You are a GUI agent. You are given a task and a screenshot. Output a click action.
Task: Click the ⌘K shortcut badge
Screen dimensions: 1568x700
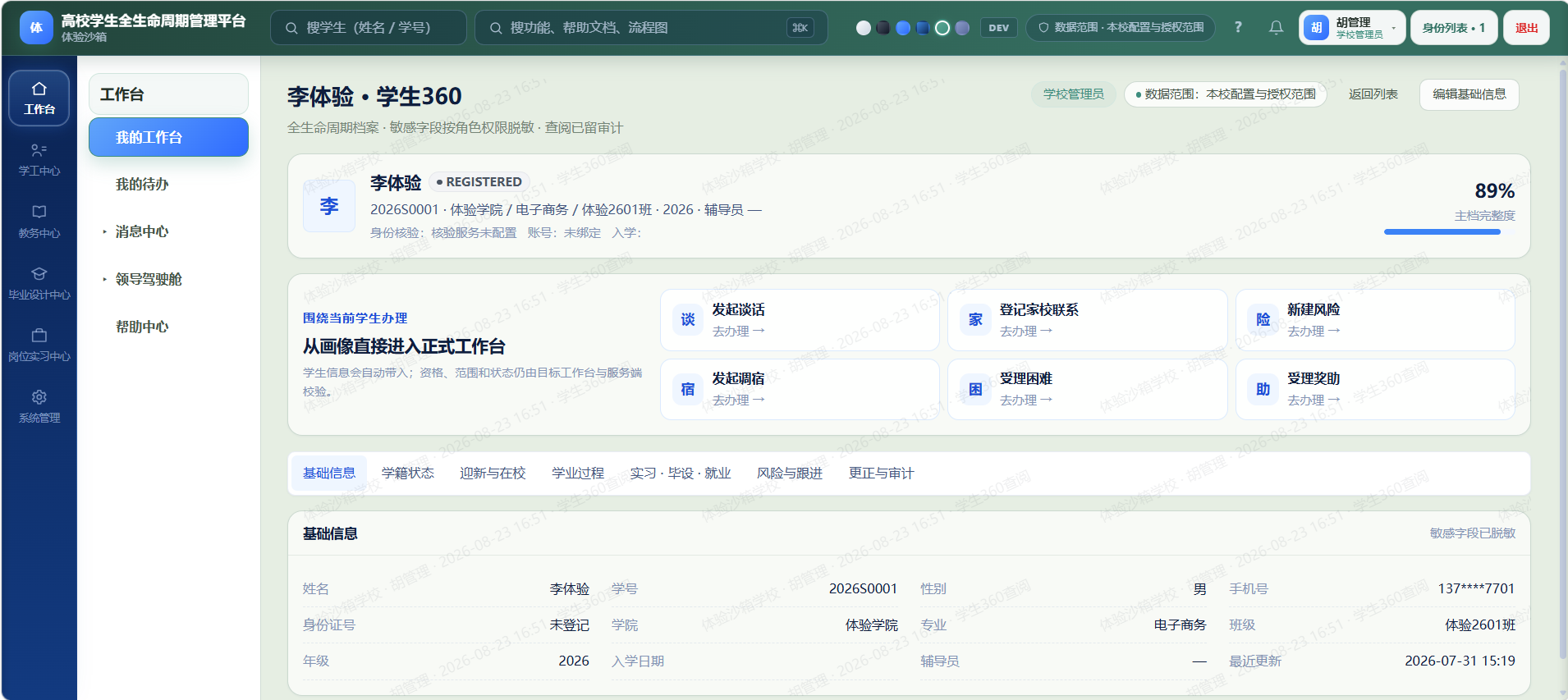[800, 28]
